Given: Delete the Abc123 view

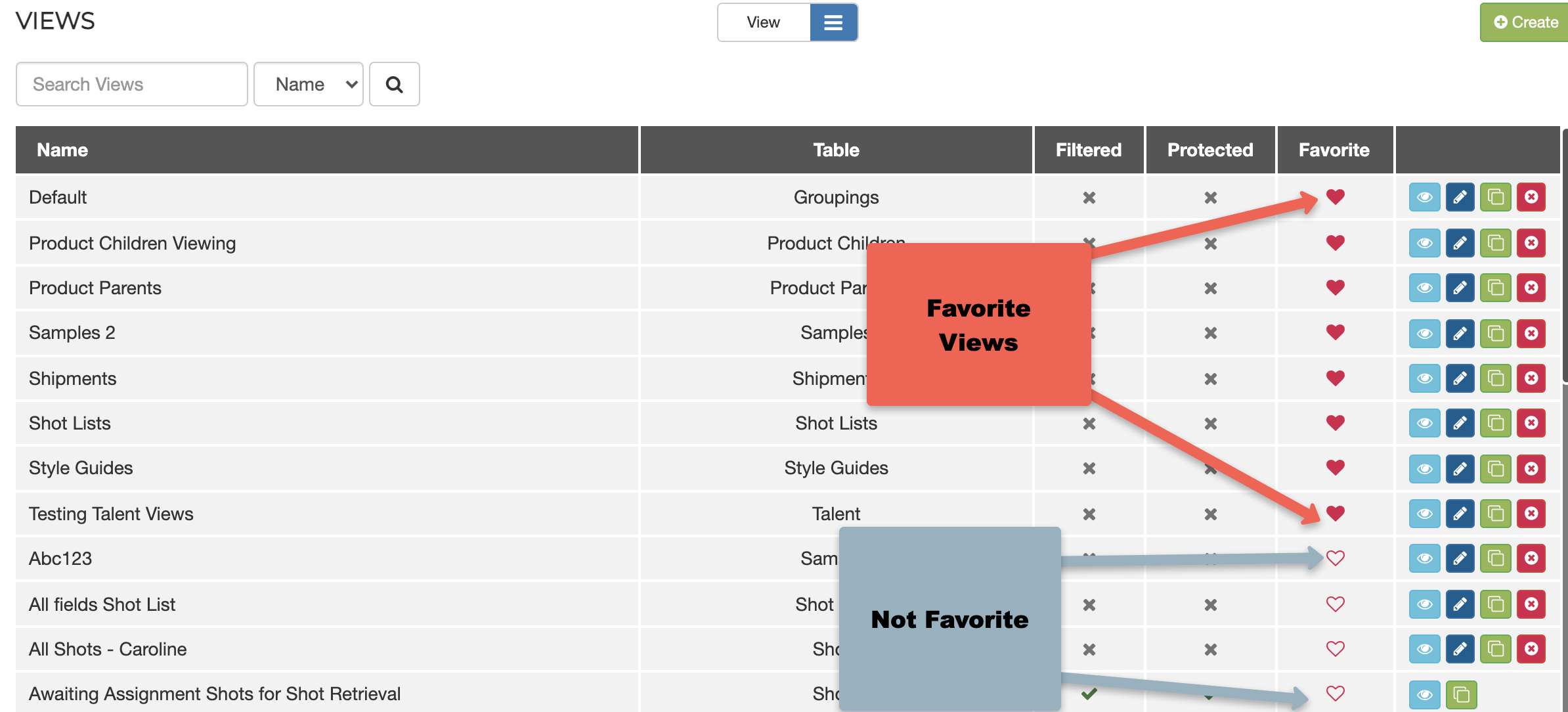Looking at the screenshot, I should 1531,558.
